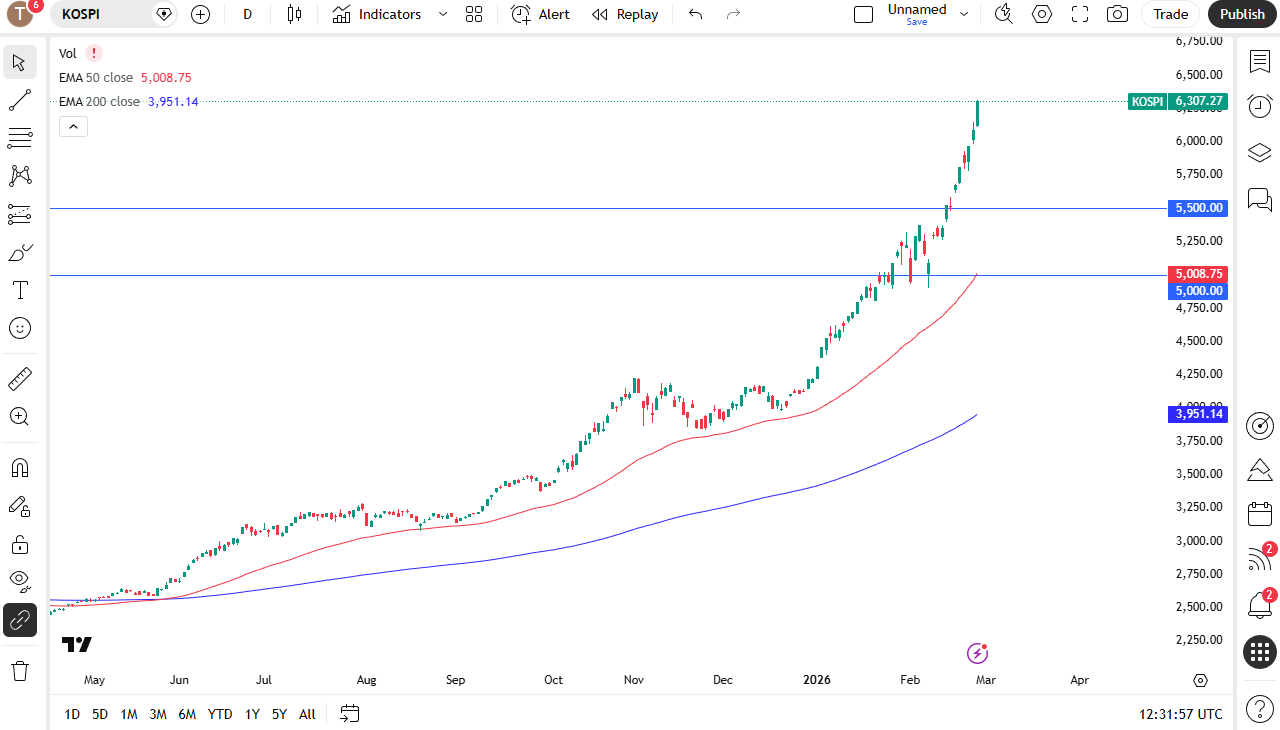
Task: Toggle magnet mode for drawings
Action: tap(20, 468)
